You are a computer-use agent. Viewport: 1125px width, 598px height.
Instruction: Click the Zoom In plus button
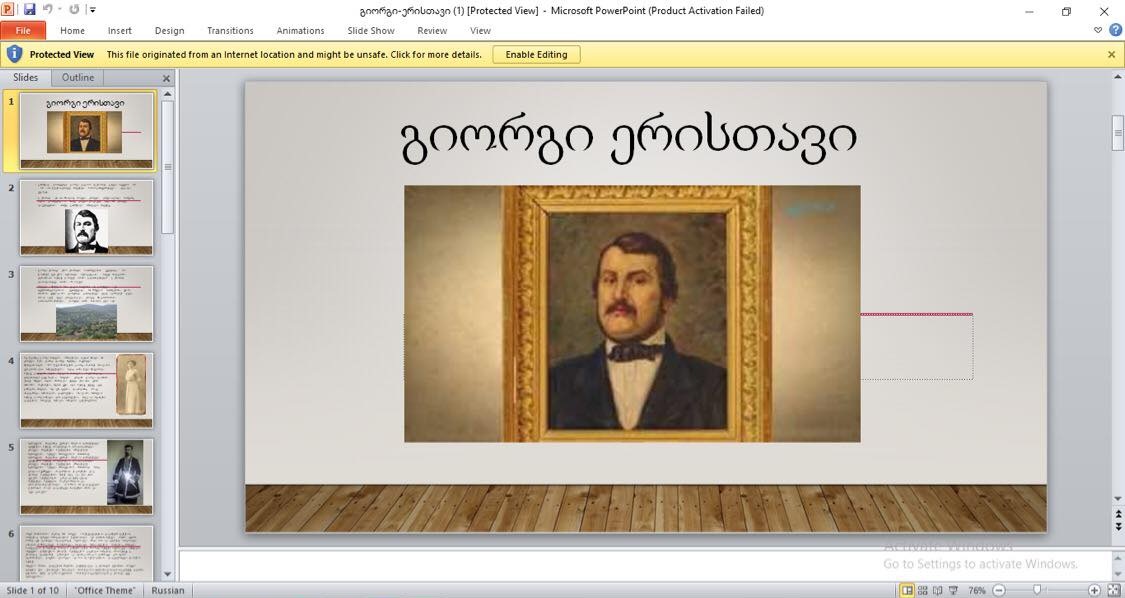[1094, 590]
